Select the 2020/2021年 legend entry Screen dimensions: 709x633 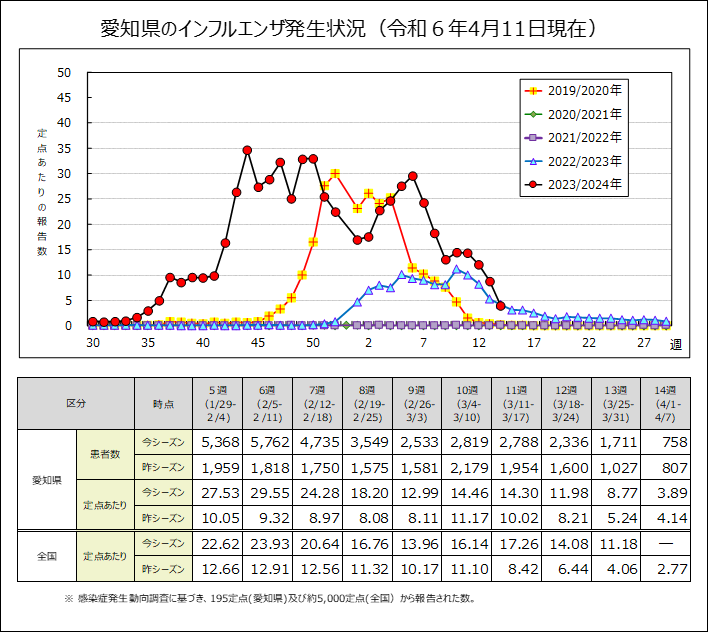[x=573, y=114]
